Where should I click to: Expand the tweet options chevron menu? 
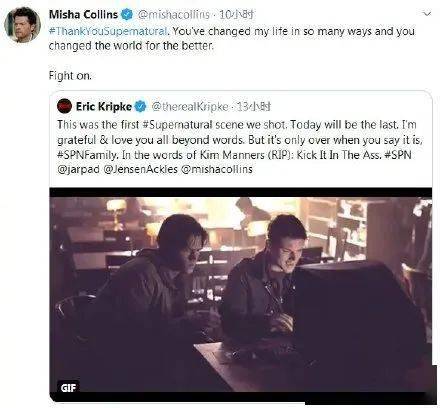point(427,14)
